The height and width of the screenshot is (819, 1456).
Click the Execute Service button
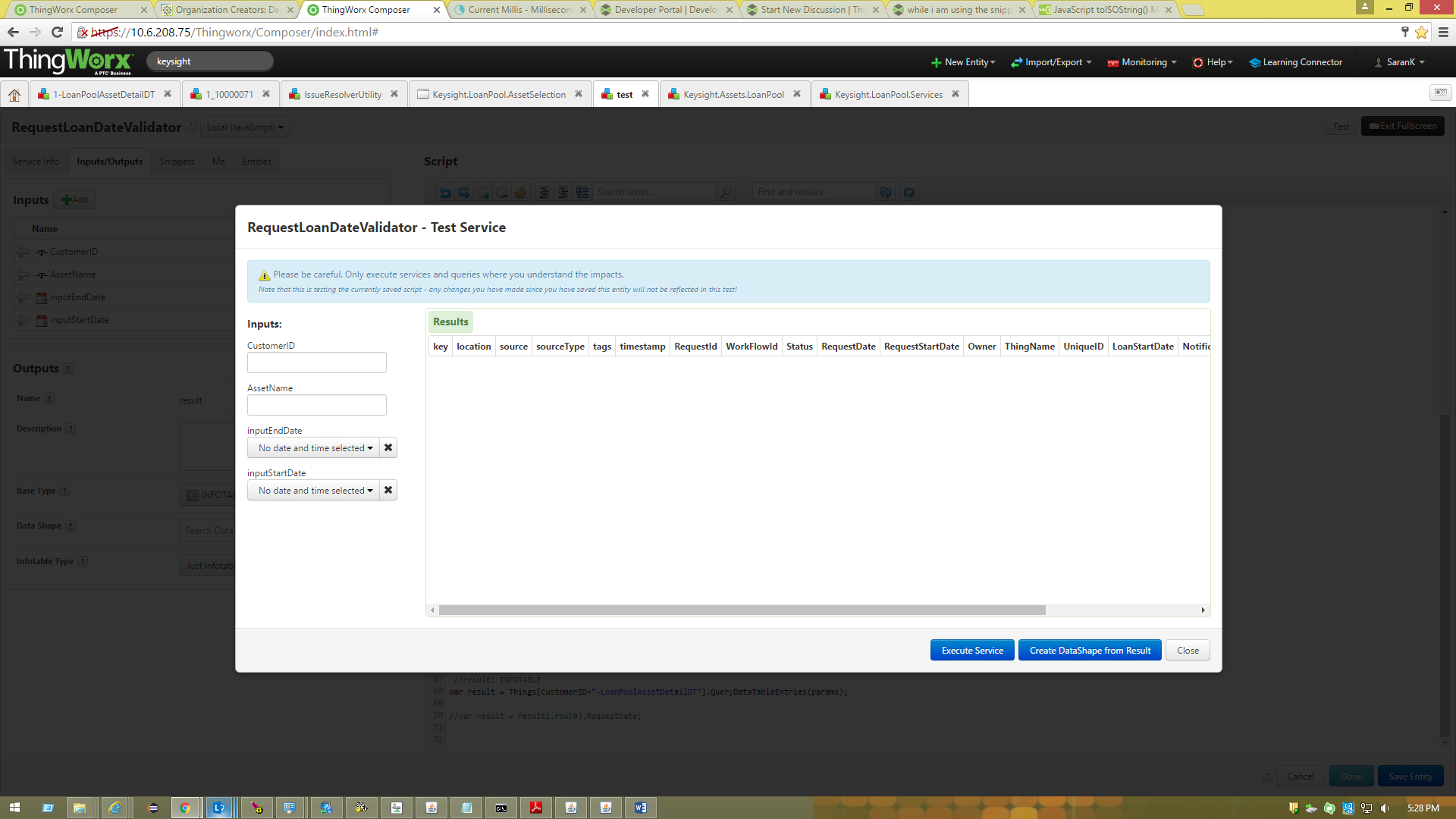tap(972, 651)
